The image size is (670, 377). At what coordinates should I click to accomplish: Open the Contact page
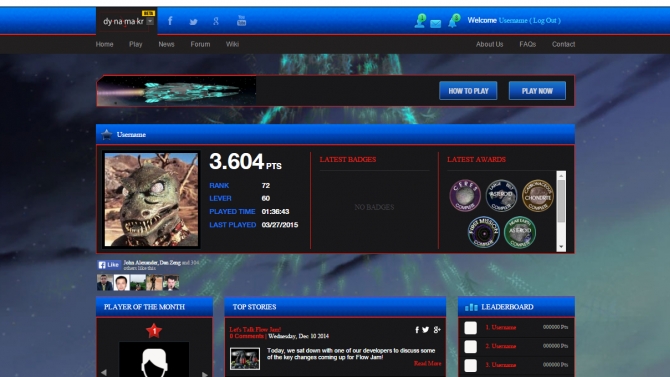click(x=563, y=44)
